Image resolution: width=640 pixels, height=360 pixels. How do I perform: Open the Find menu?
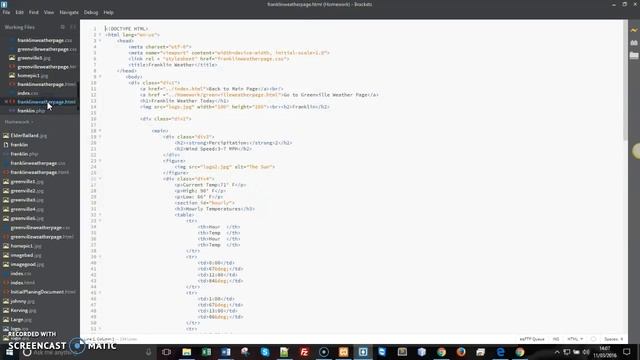(x=33, y=13)
